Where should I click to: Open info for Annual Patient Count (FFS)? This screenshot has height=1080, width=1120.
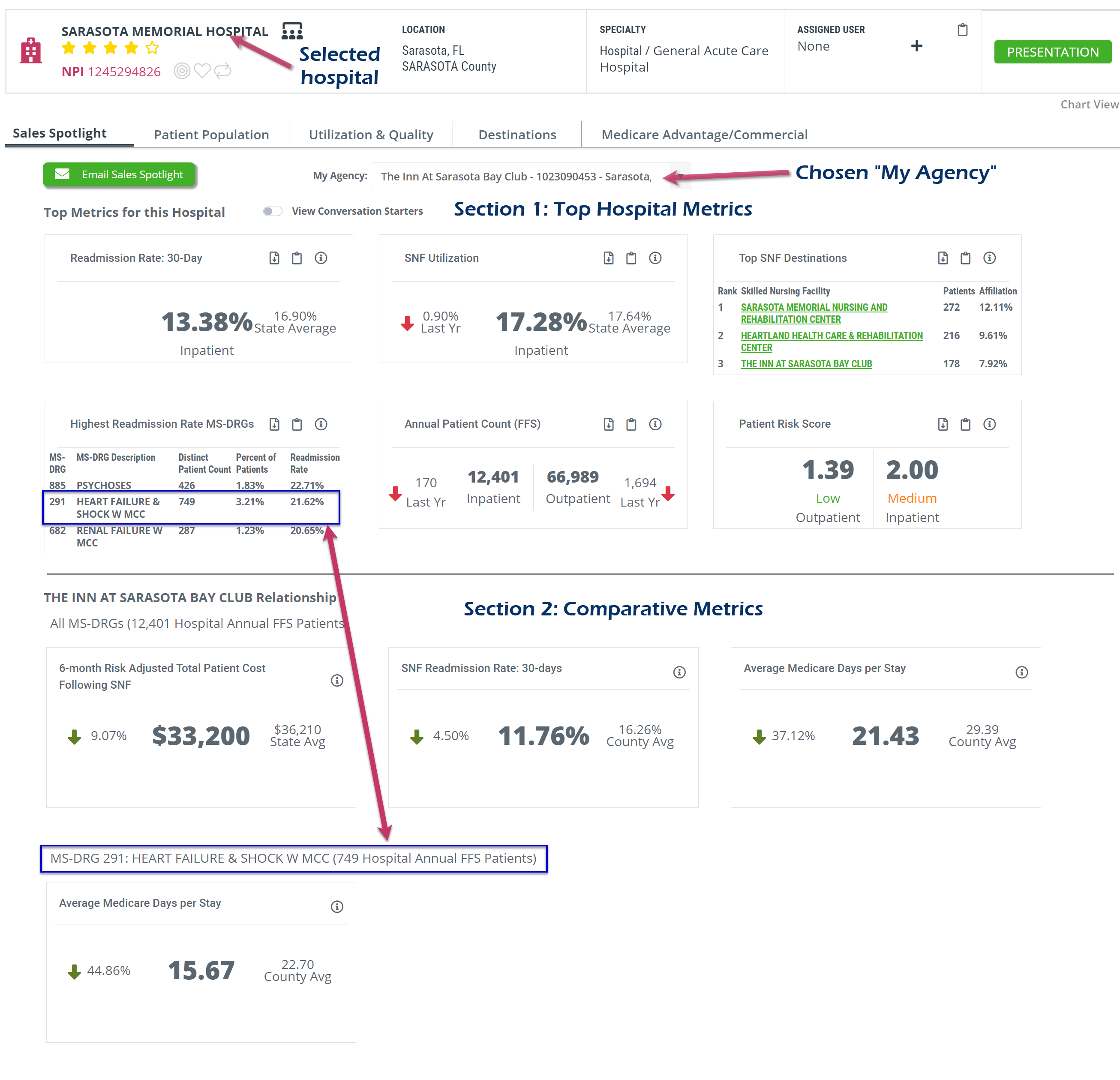coord(655,424)
